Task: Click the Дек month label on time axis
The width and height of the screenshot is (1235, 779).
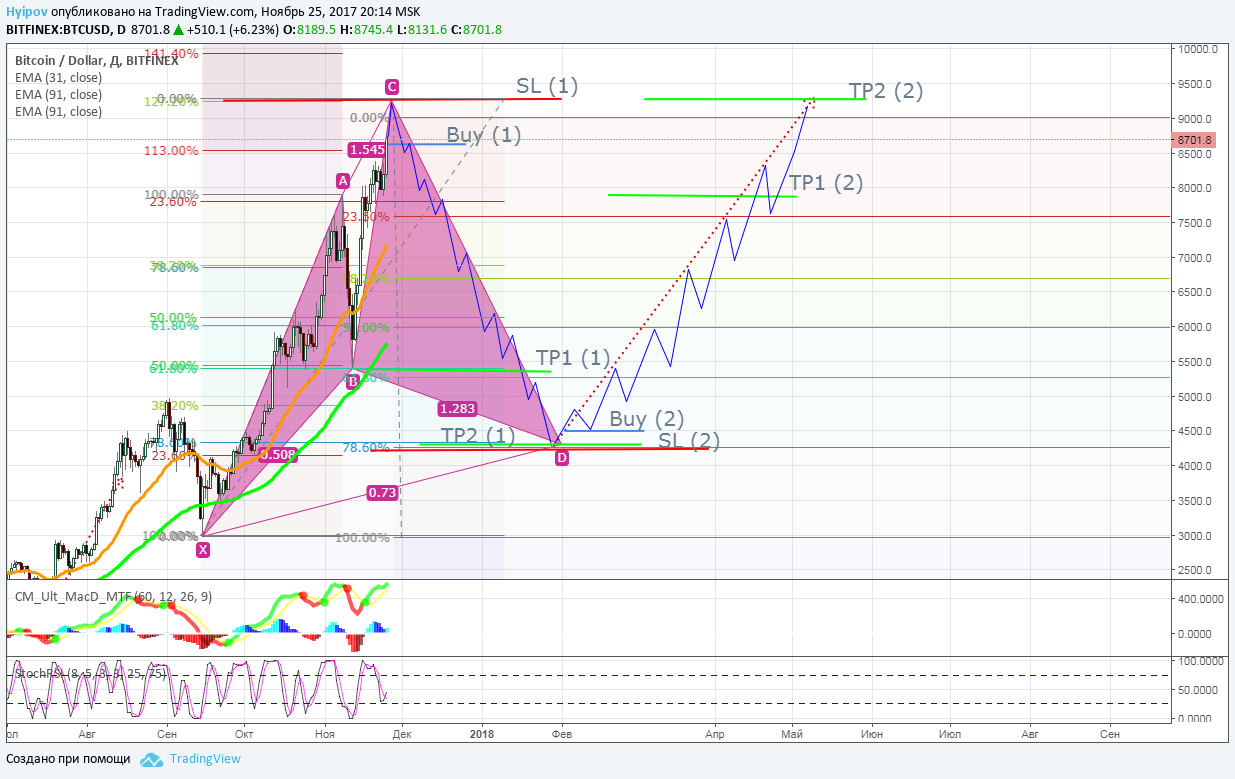Action: [x=401, y=735]
